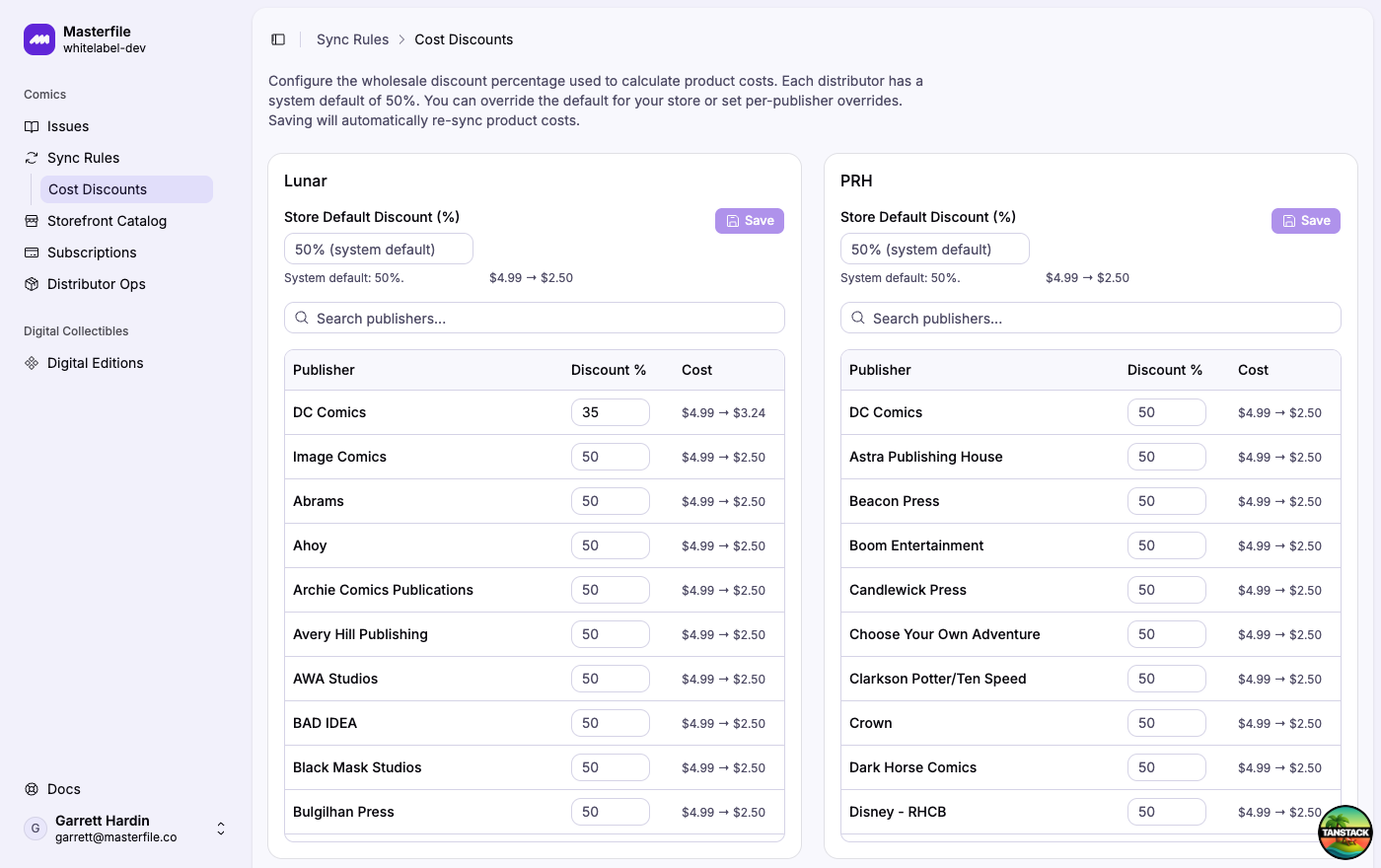1381x868 pixels.
Task: Edit Archie Comics Publications discount field
Action: tap(611, 590)
